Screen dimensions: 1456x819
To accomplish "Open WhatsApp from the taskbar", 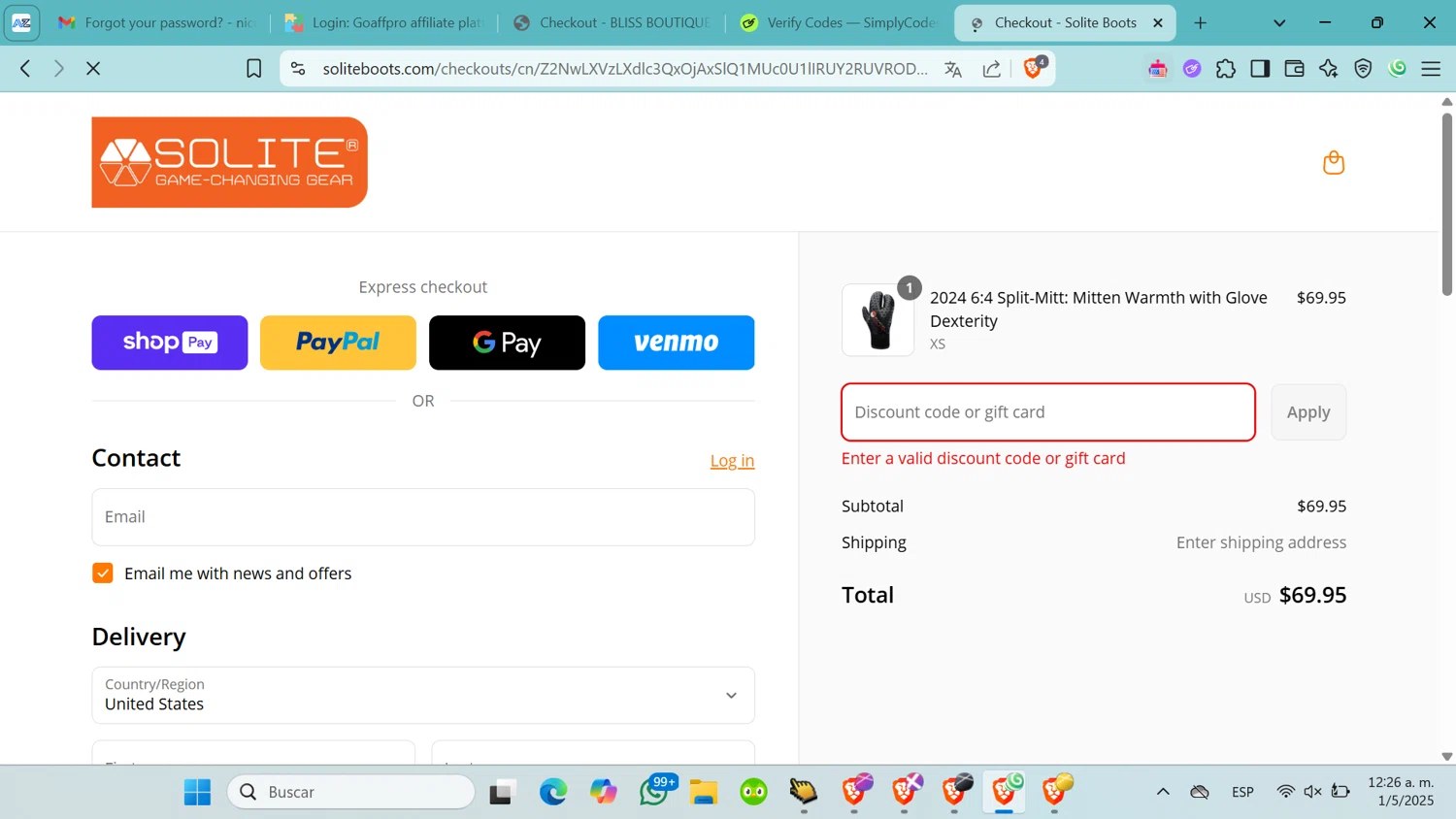I will pyautogui.click(x=655, y=792).
